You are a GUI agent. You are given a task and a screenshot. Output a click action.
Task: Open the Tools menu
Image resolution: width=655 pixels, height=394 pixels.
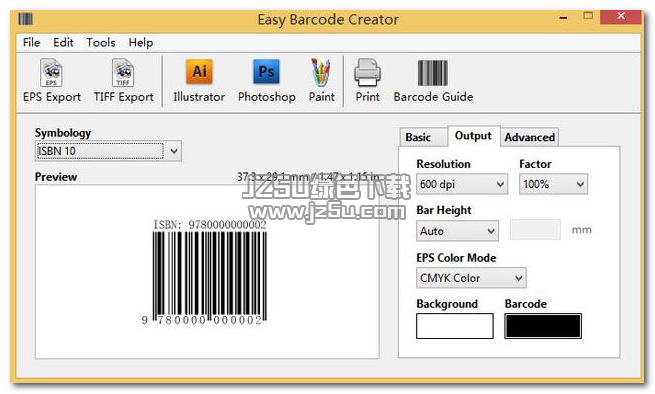coord(101,42)
